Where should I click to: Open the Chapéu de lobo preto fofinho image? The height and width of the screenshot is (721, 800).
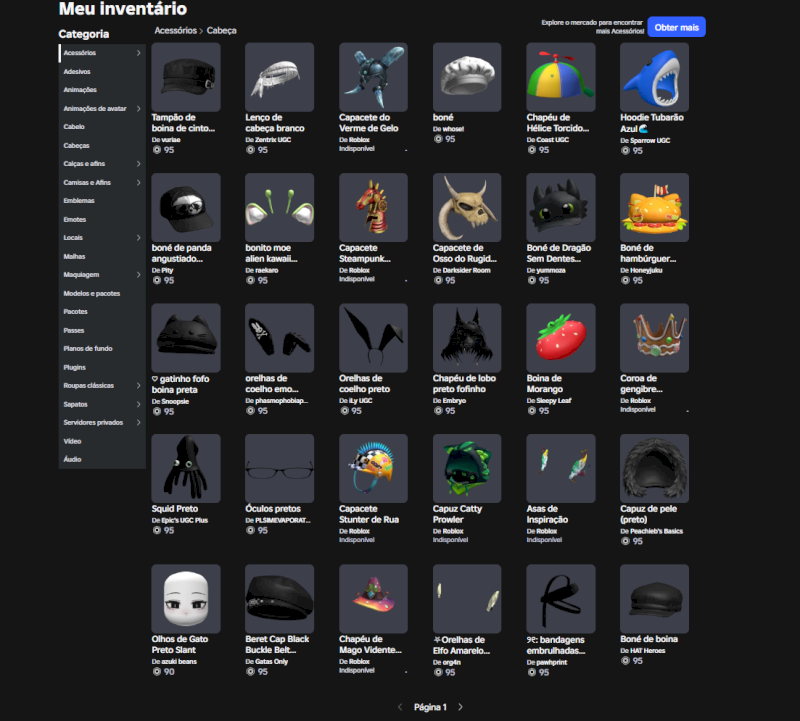click(467, 338)
